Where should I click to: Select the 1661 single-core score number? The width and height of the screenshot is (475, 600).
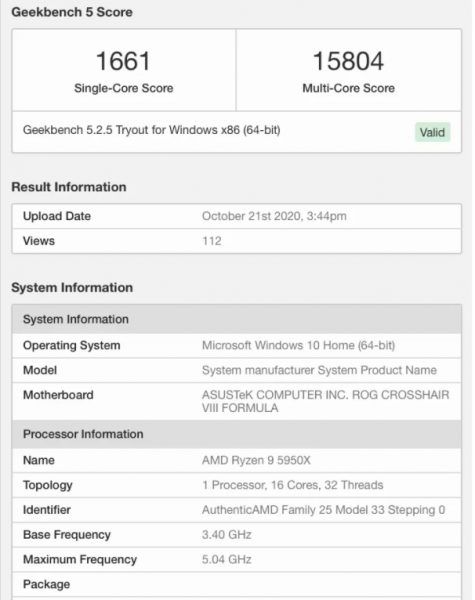point(123,61)
